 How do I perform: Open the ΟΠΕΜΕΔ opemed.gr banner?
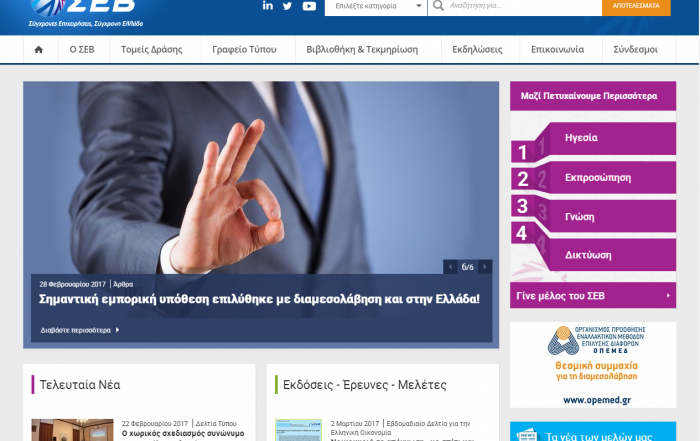tap(593, 365)
